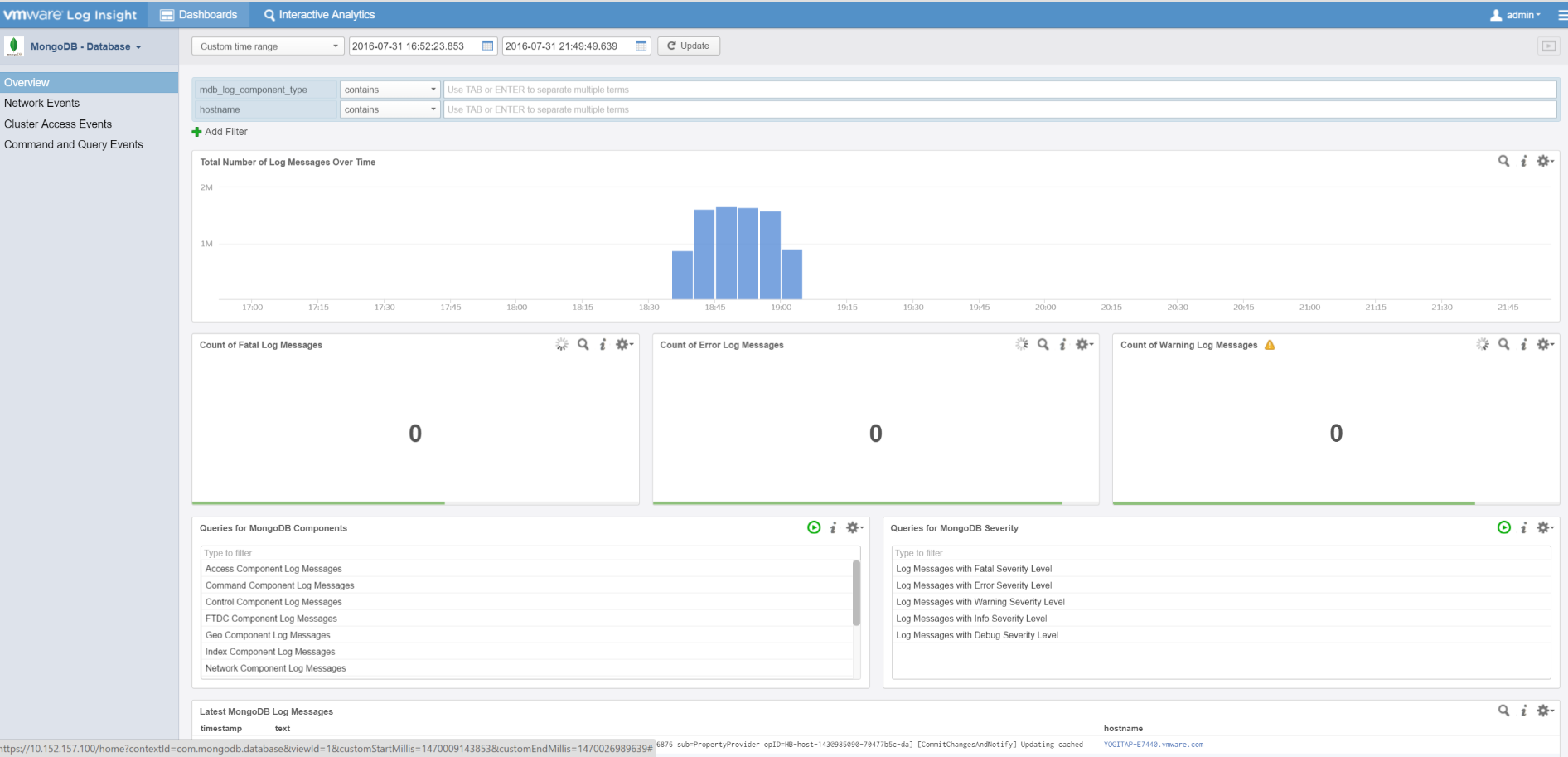Click Fatal Log Messages loading spinner icon

[x=562, y=344]
